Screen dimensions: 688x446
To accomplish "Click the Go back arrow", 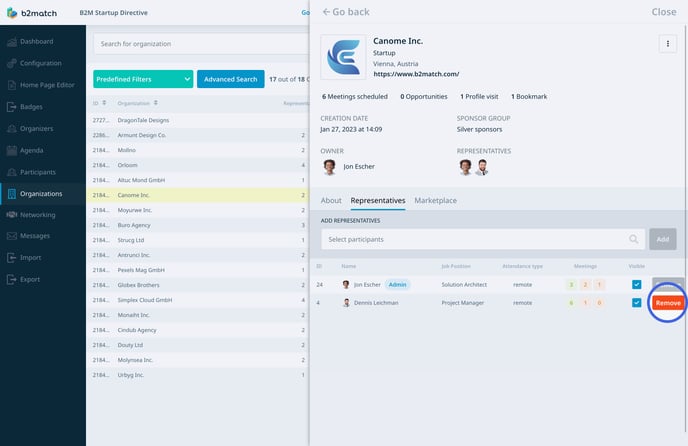I will pyautogui.click(x=326, y=12).
